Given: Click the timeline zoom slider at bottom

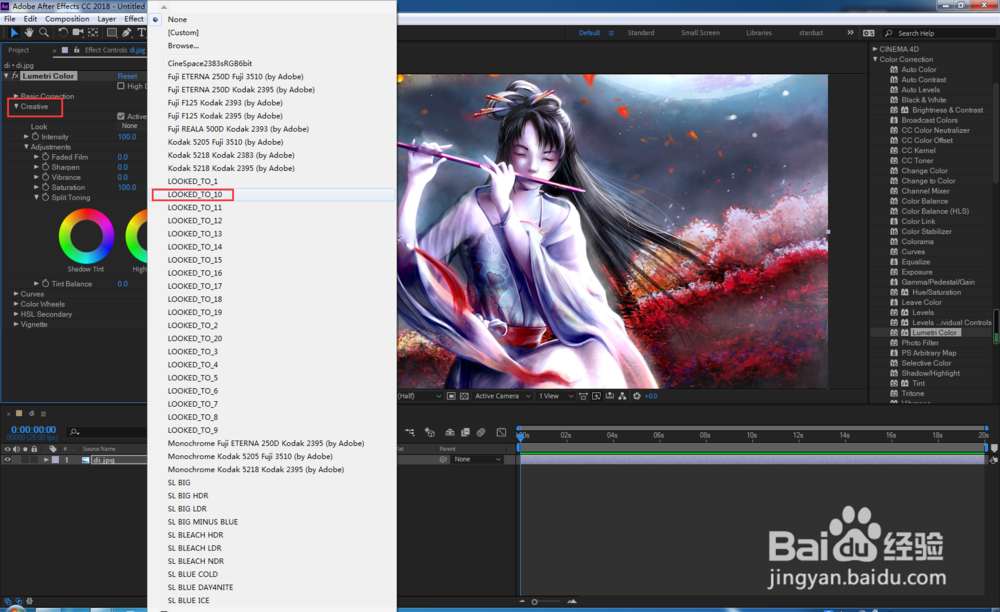Looking at the screenshot, I should [547, 601].
